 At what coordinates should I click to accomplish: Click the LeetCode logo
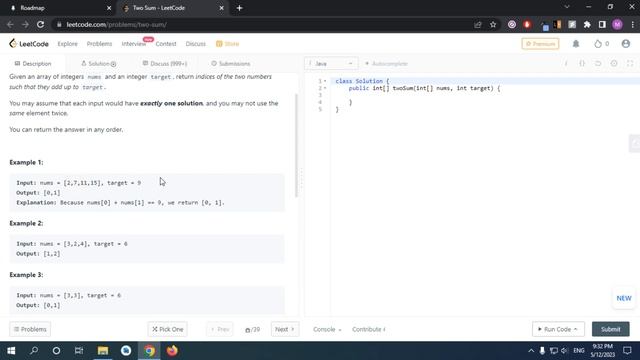[x=29, y=44]
